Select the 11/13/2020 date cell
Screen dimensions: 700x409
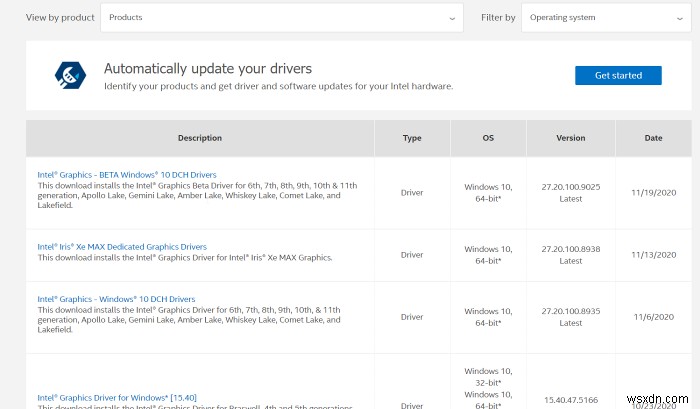tap(653, 255)
